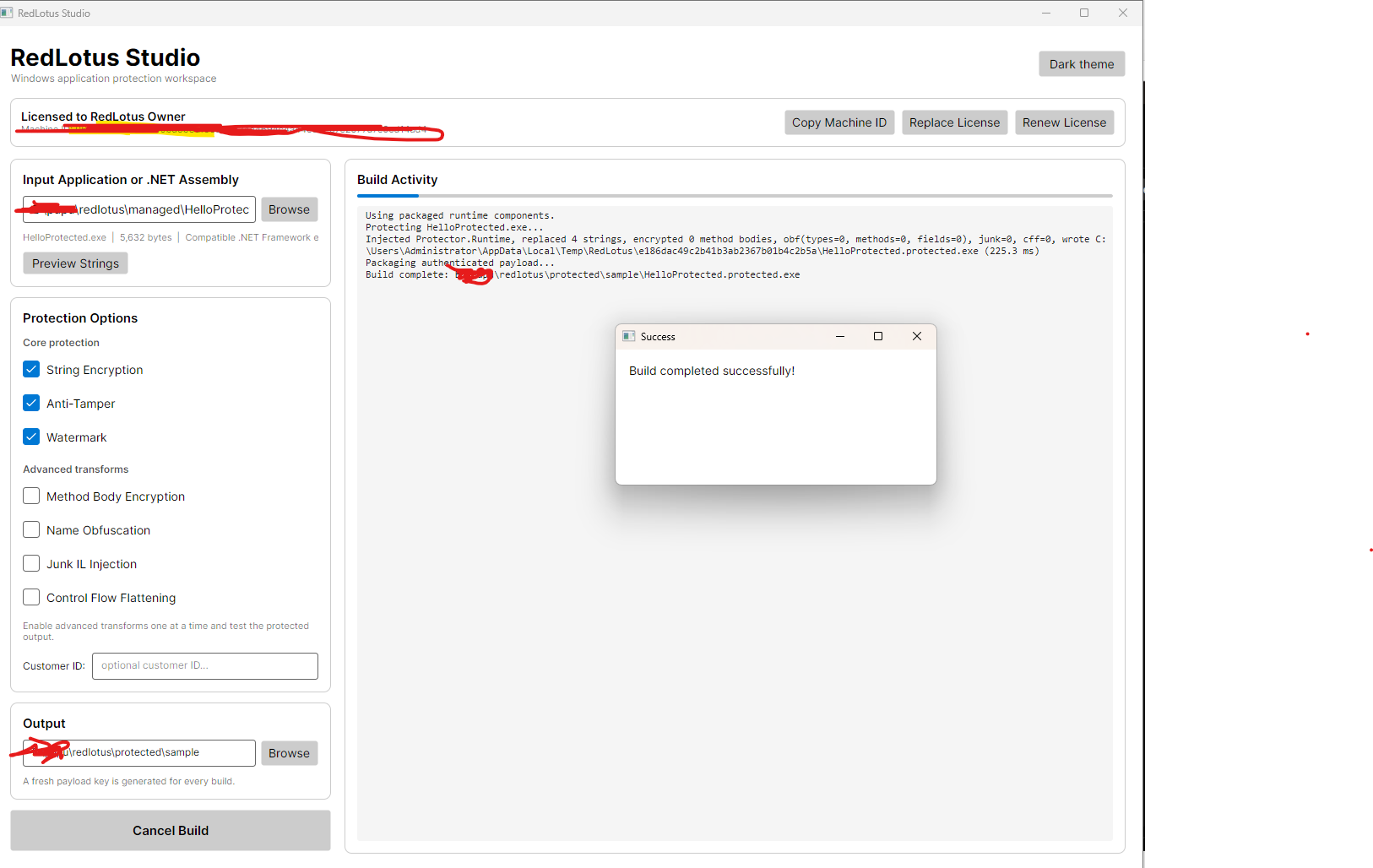Click "Packaging authenticated payload..." log line
1373x868 pixels.
[460, 263]
